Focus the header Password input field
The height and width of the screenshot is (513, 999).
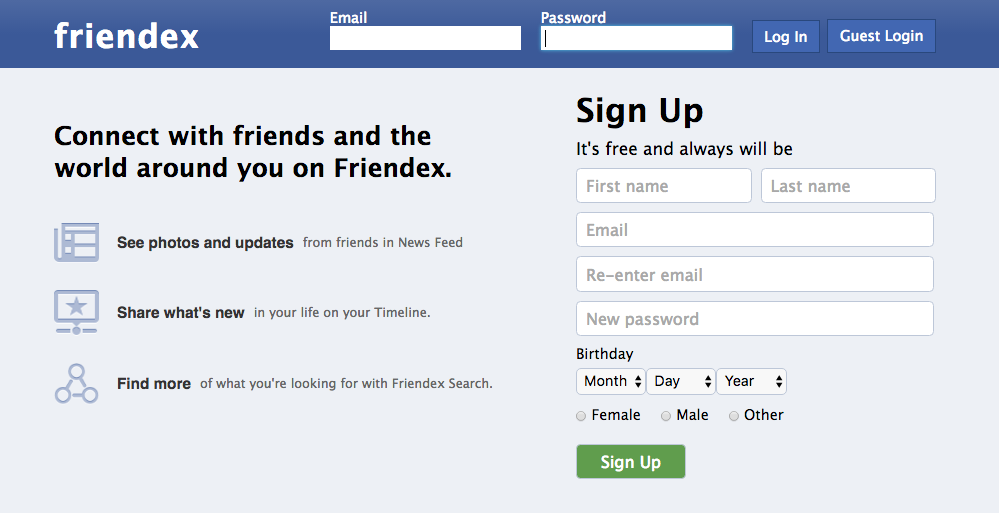(636, 38)
